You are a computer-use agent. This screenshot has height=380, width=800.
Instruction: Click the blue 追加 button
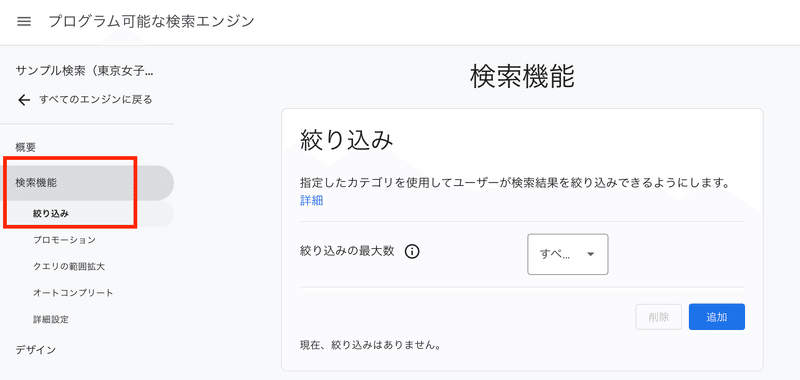click(716, 317)
